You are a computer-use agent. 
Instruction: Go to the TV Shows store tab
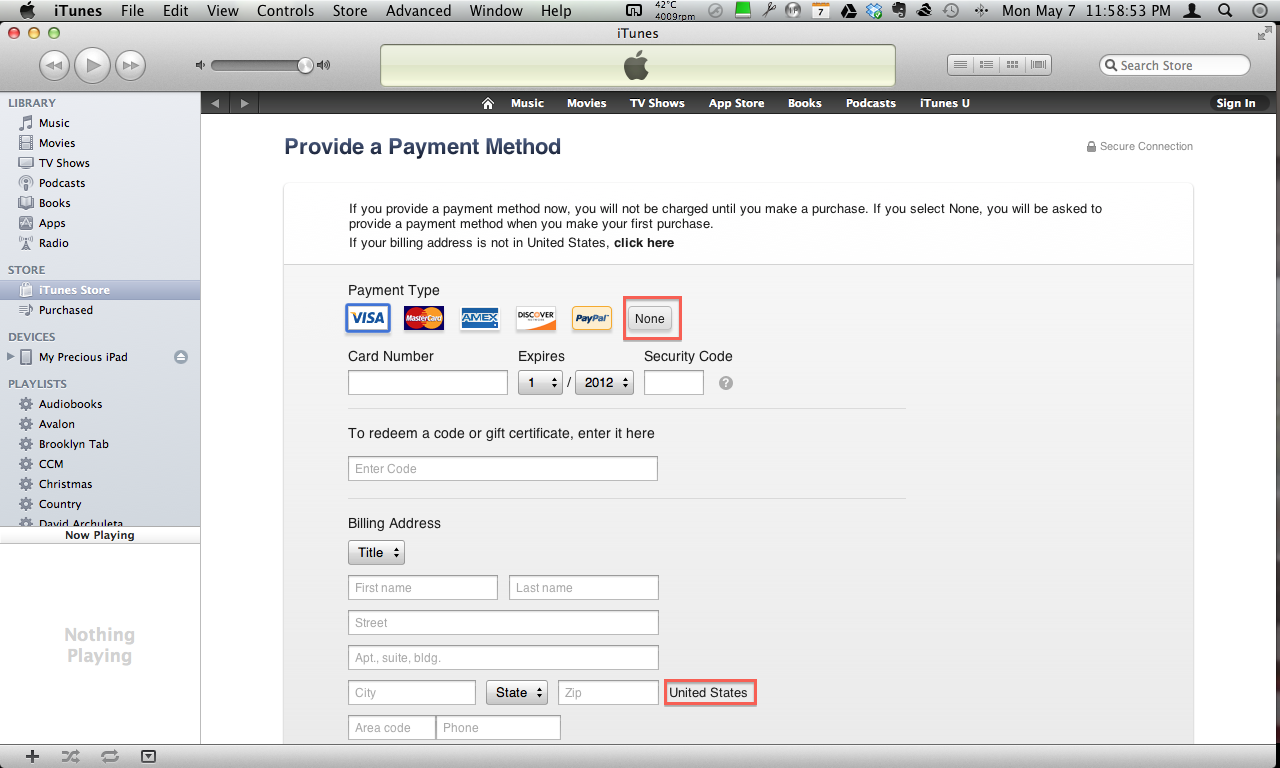[x=657, y=103]
